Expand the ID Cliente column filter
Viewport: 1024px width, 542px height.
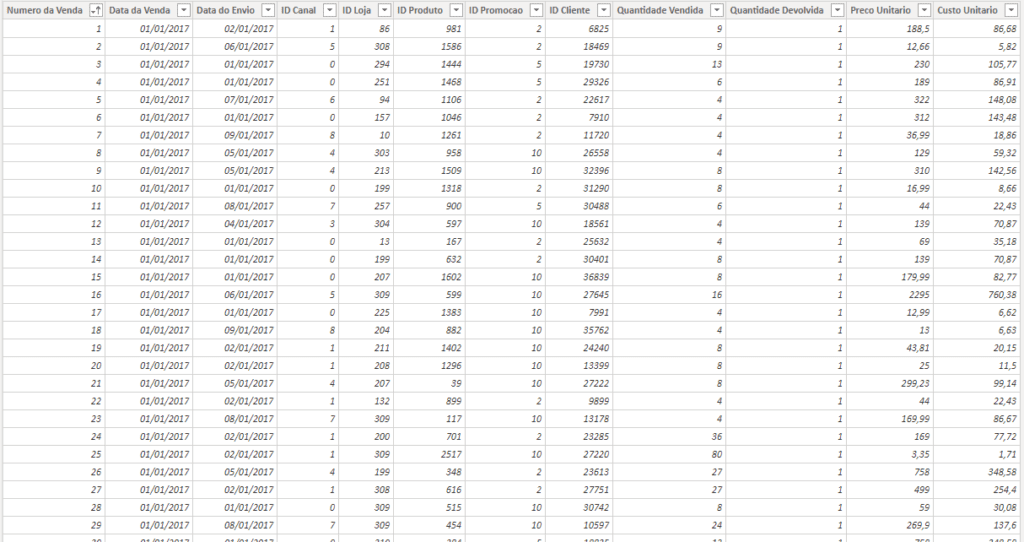(x=604, y=10)
